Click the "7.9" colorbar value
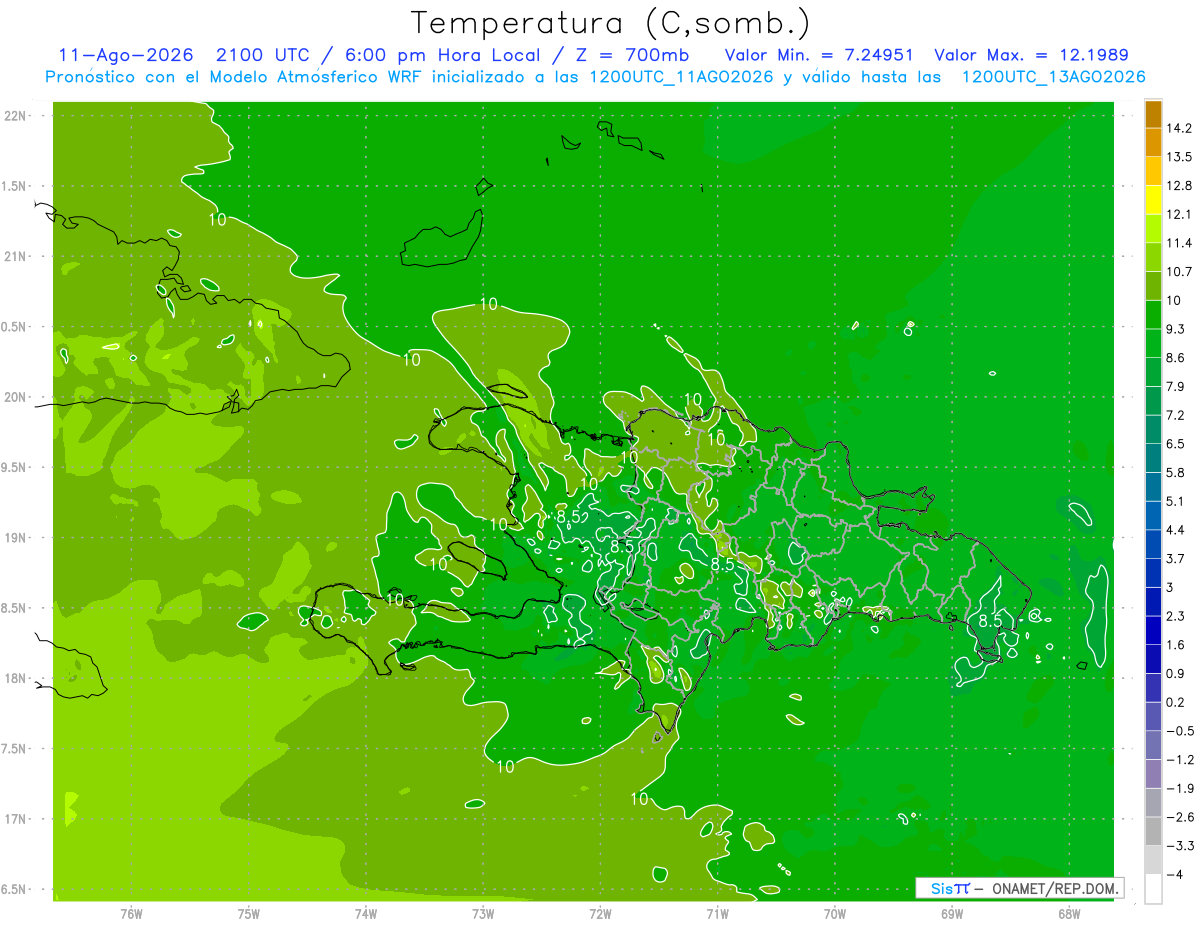Viewport: 1200px width, 927px height. pos(1176,386)
